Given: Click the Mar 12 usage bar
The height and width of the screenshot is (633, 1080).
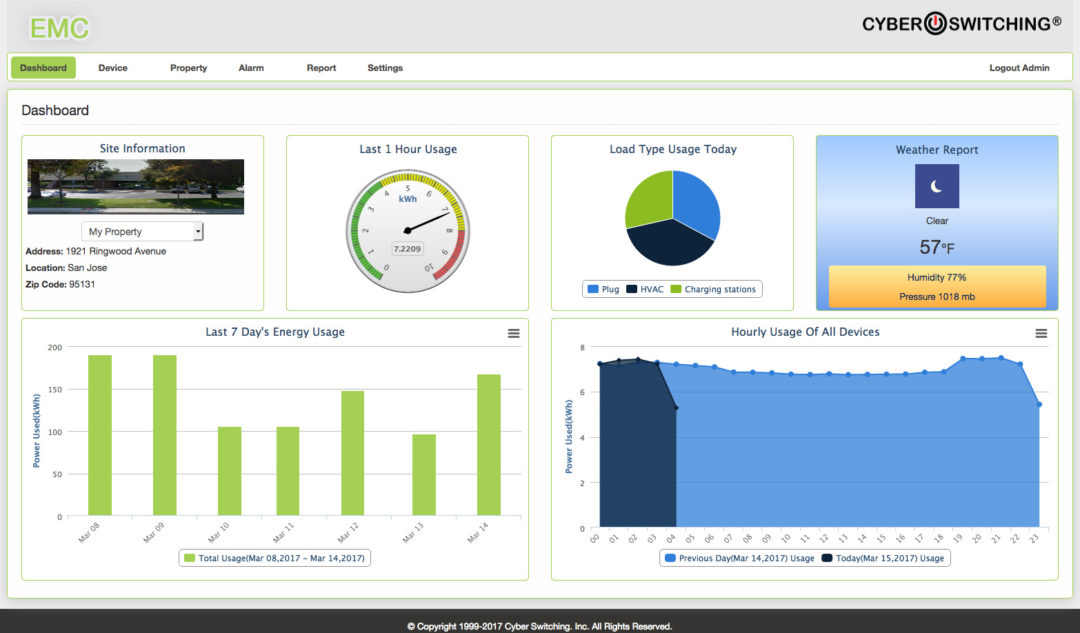Looking at the screenshot, I should pyautogui.click(x=353, y=453).
